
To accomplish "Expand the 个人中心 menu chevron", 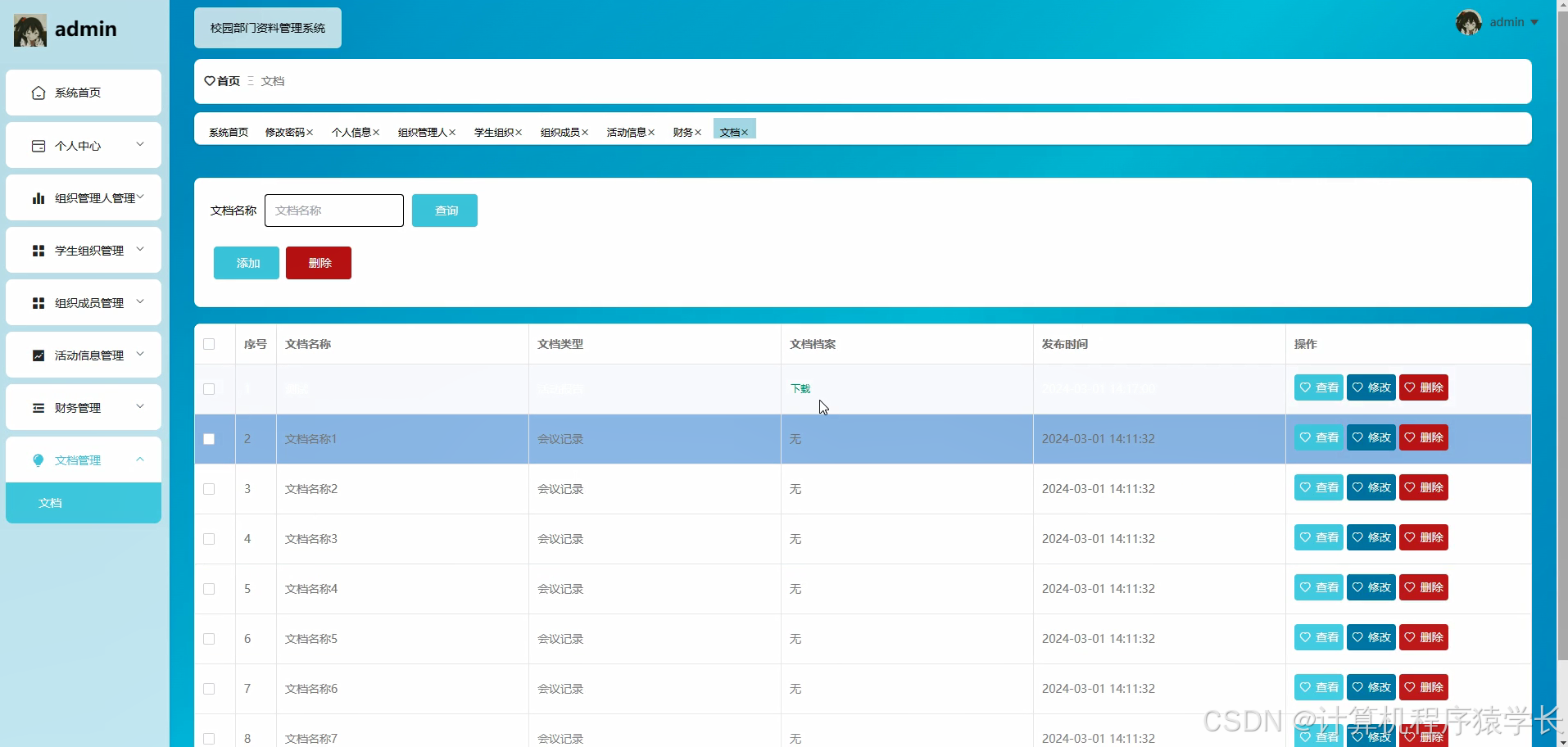I will tap(140, 144).
